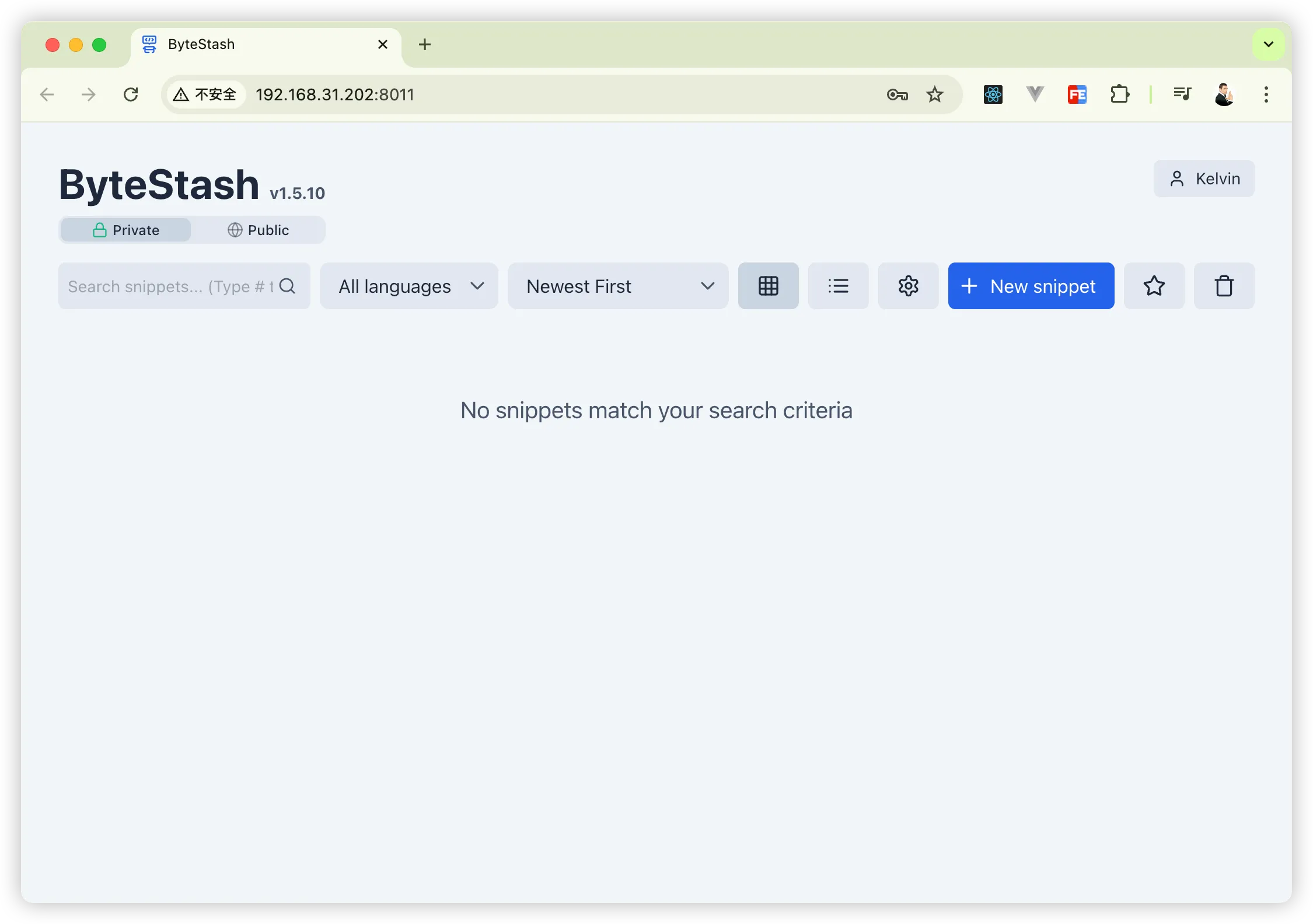Go forward to next page

coord(89,94)
